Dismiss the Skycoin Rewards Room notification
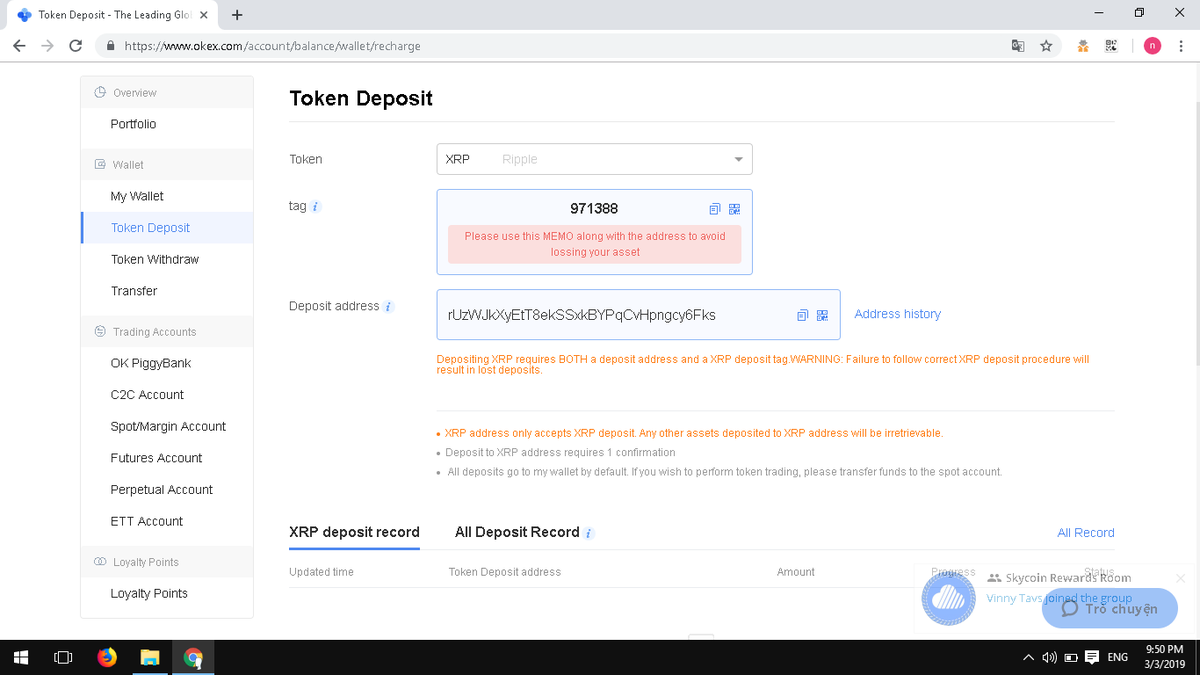This screenshot has height=675, width=1200. pyautogui.click(x=1180, y=578)
